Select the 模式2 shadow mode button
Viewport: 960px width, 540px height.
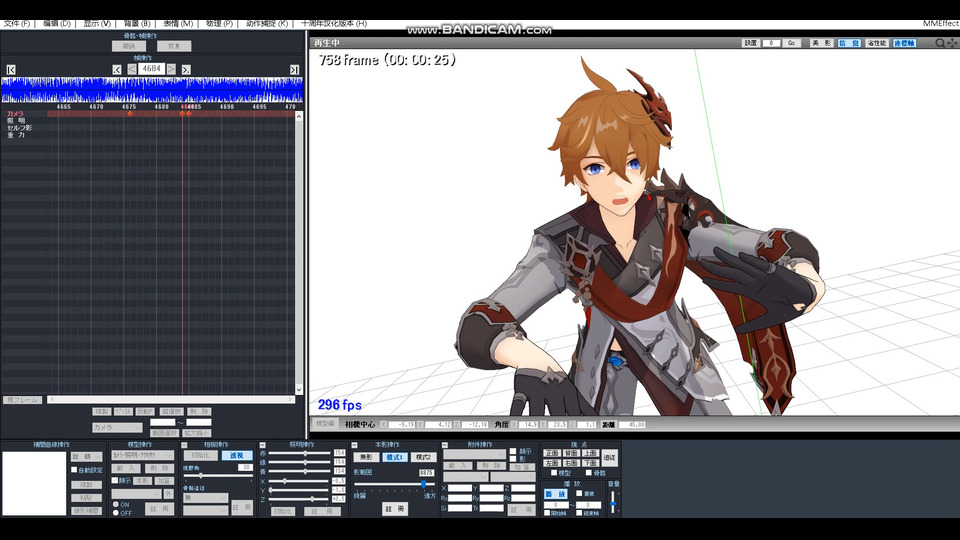423,457
